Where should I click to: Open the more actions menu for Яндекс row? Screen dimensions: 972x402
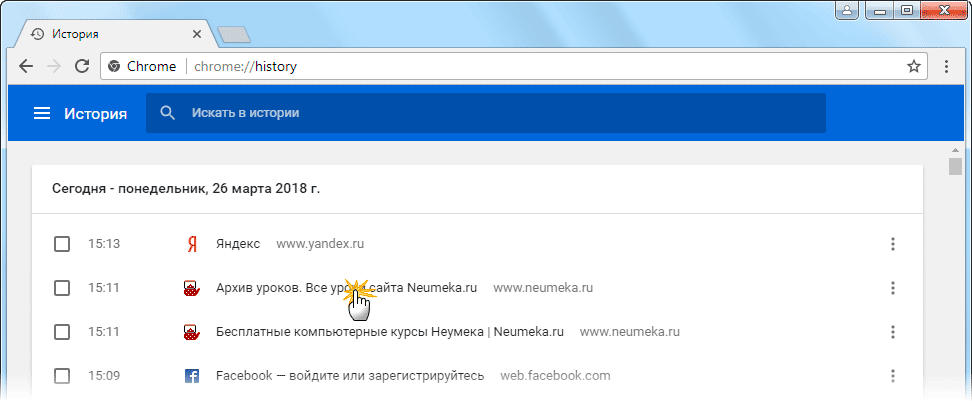(x=892, y=244)
